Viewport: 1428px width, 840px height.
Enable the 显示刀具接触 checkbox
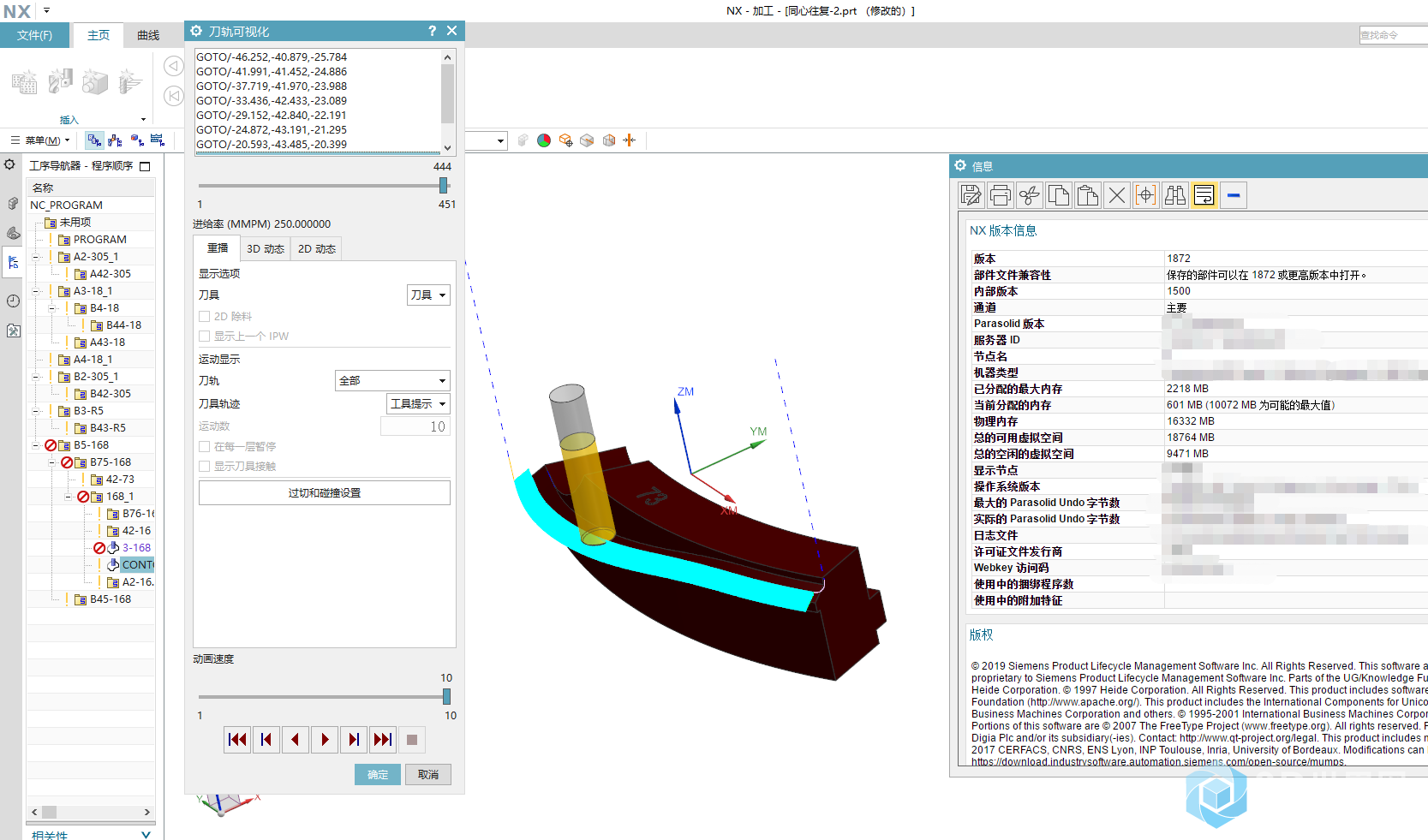coord(205,467)
